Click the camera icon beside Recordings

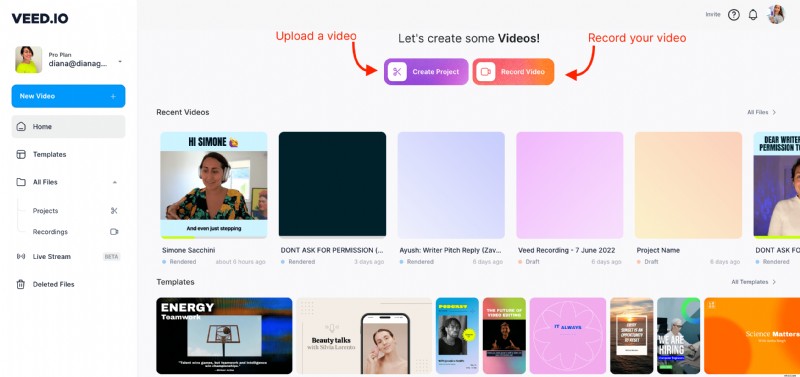click(114, 232)
